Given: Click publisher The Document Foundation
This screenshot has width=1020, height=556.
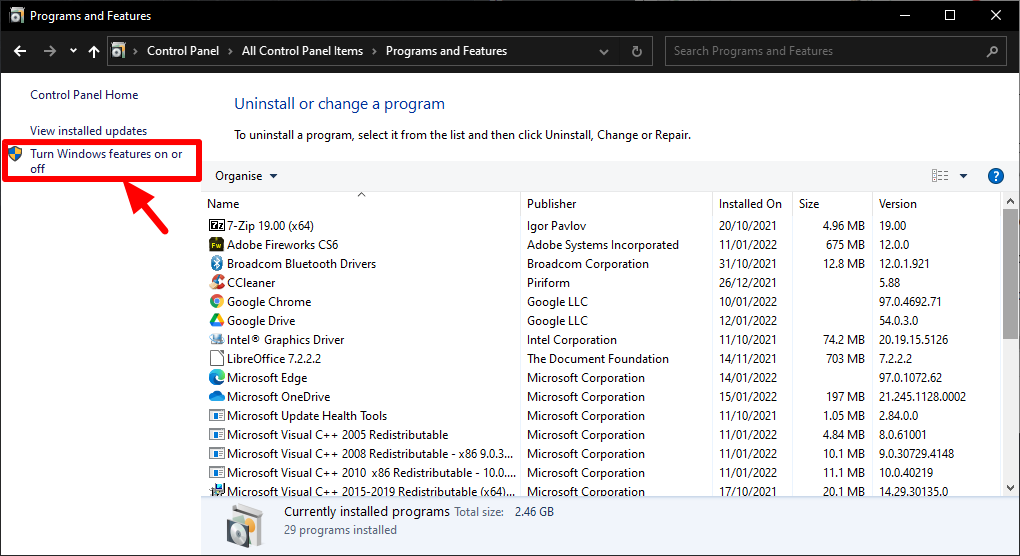Looking at the screenshot, I should coord(598,359).
